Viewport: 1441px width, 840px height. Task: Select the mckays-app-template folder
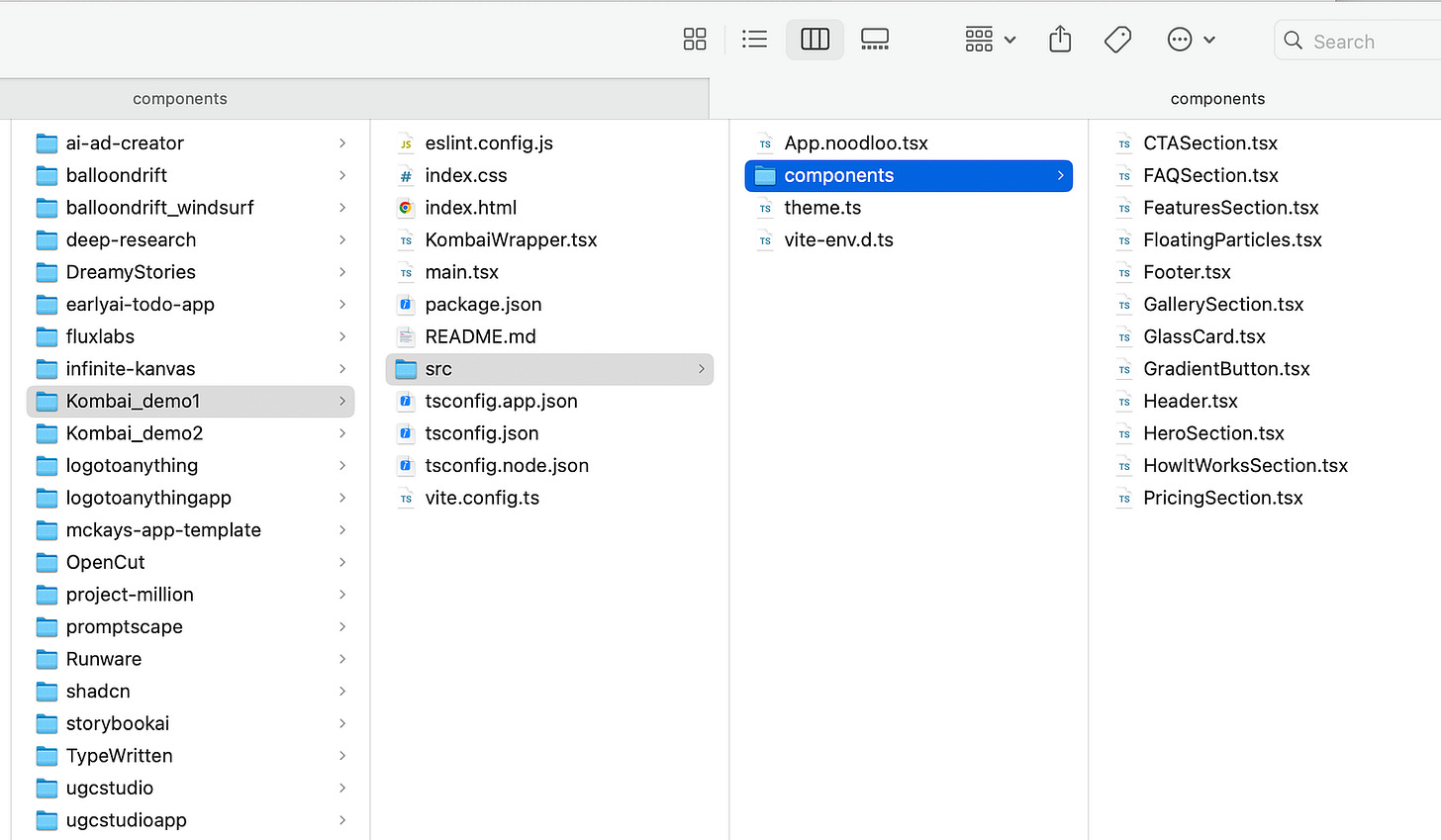pos(190,530)
